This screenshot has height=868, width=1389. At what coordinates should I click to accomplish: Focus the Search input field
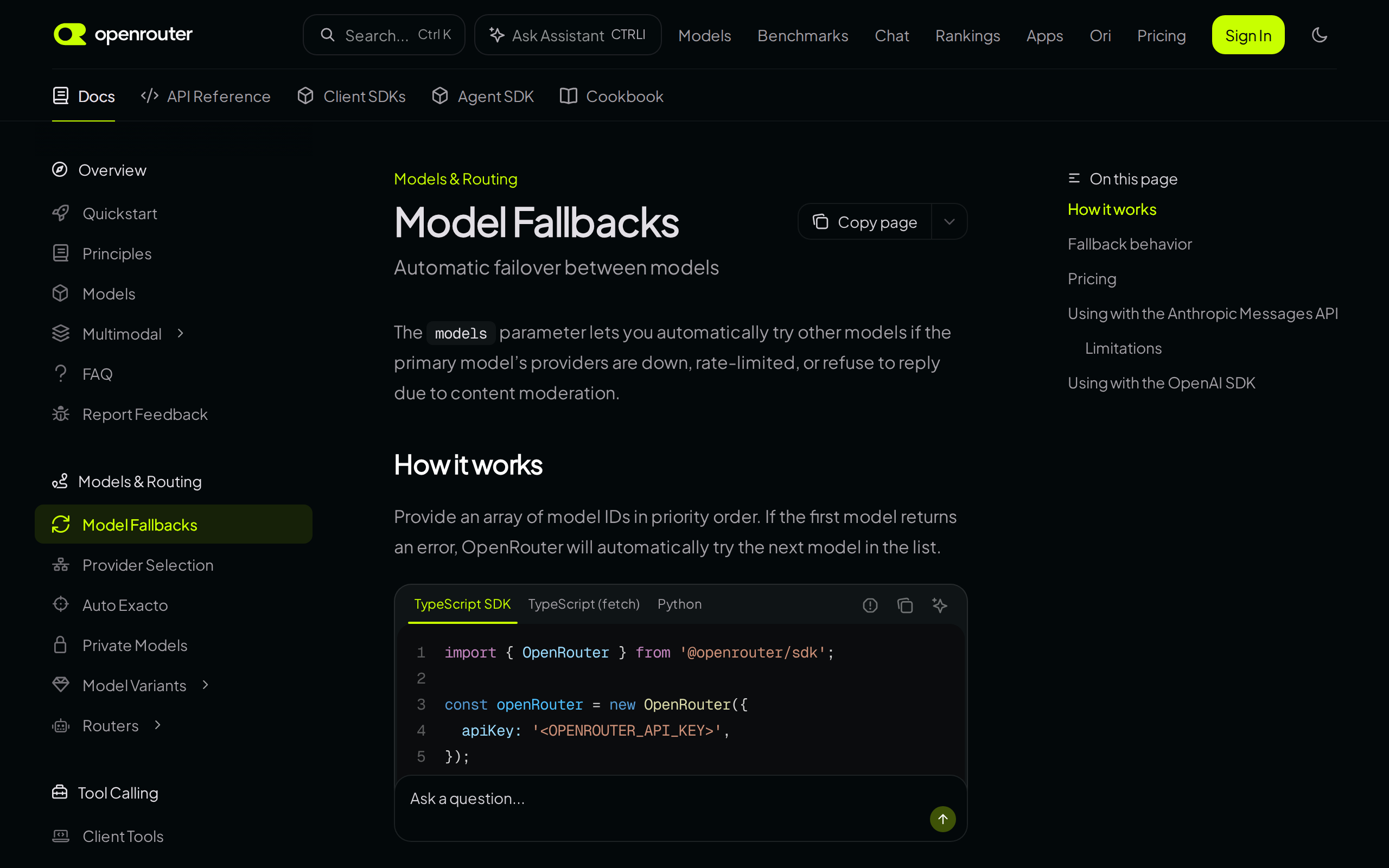click(x=384, y=35)
